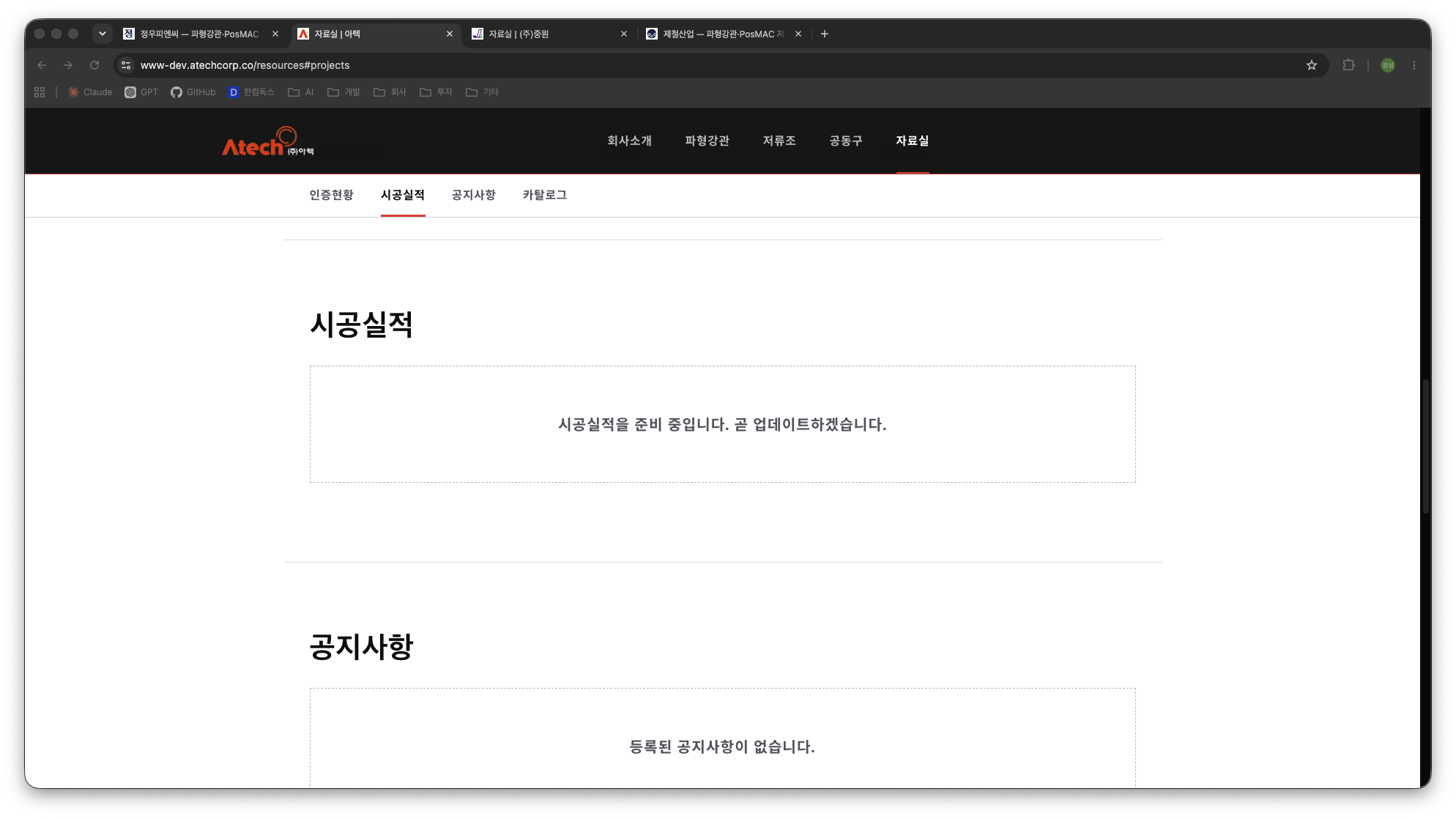Select the 인증현황 sub-tab
This screenshot has width=1456, height=819.
point(331,195)
